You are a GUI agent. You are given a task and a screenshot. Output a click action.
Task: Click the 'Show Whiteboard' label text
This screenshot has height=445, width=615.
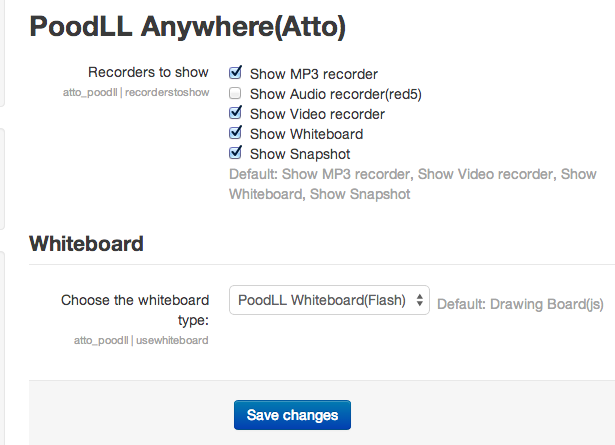(306, 134)
